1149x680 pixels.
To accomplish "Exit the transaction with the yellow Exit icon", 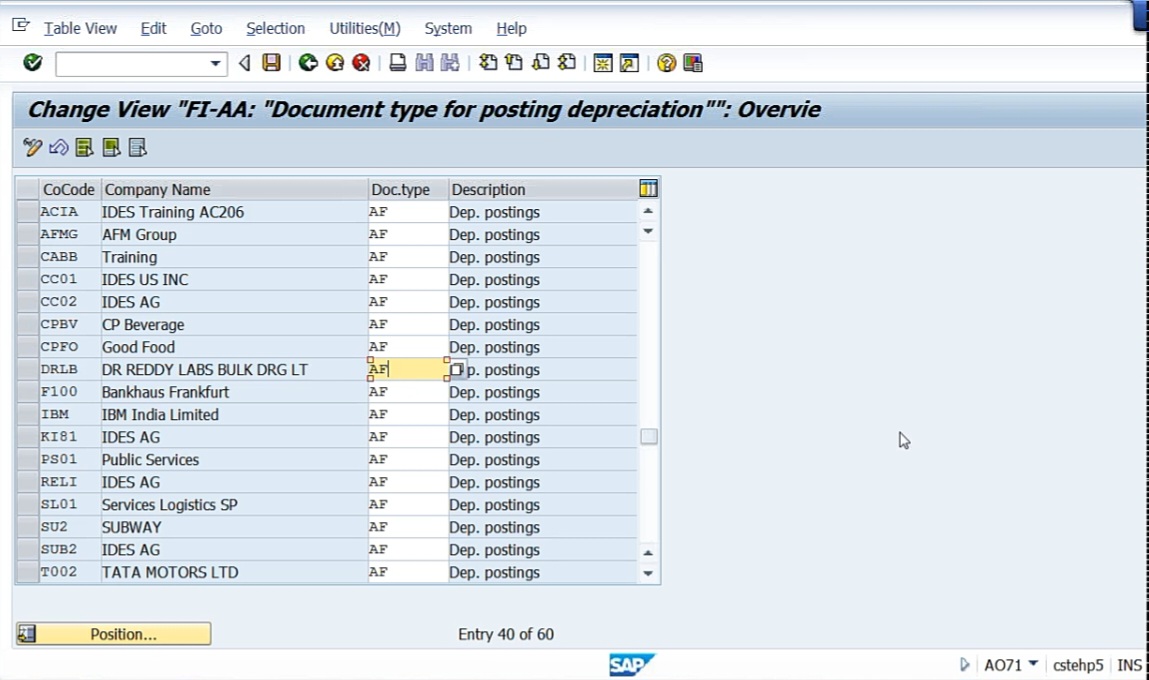I will point(335,63).
